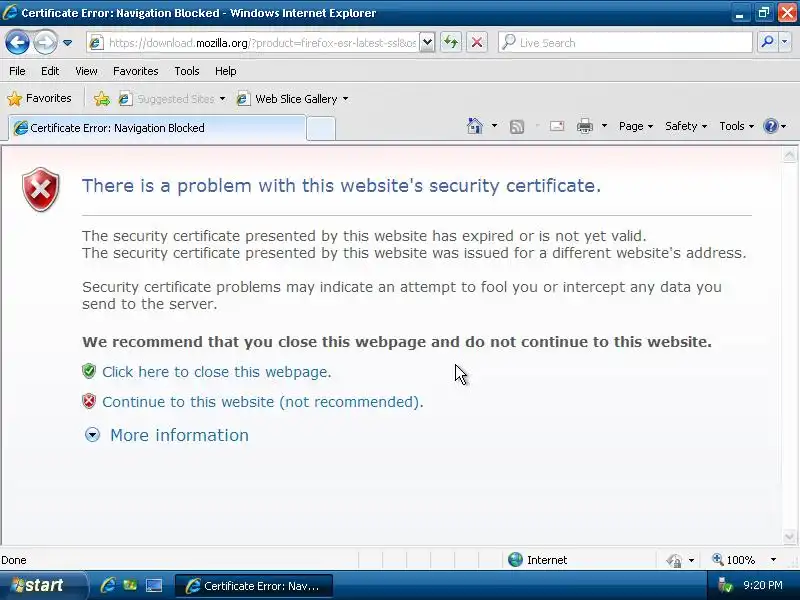This screenshot has width=800, height=600.
Task: Click the green shield icon beside close link
Action: pyautogui.click(x=89, y=371)
